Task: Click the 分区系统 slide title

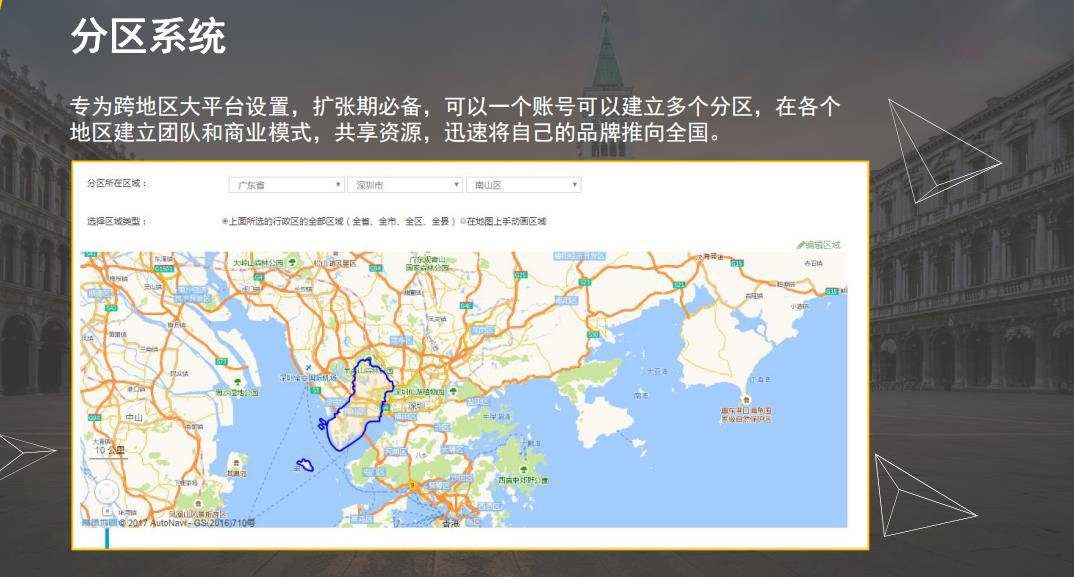Action: (x=148, y=36)
